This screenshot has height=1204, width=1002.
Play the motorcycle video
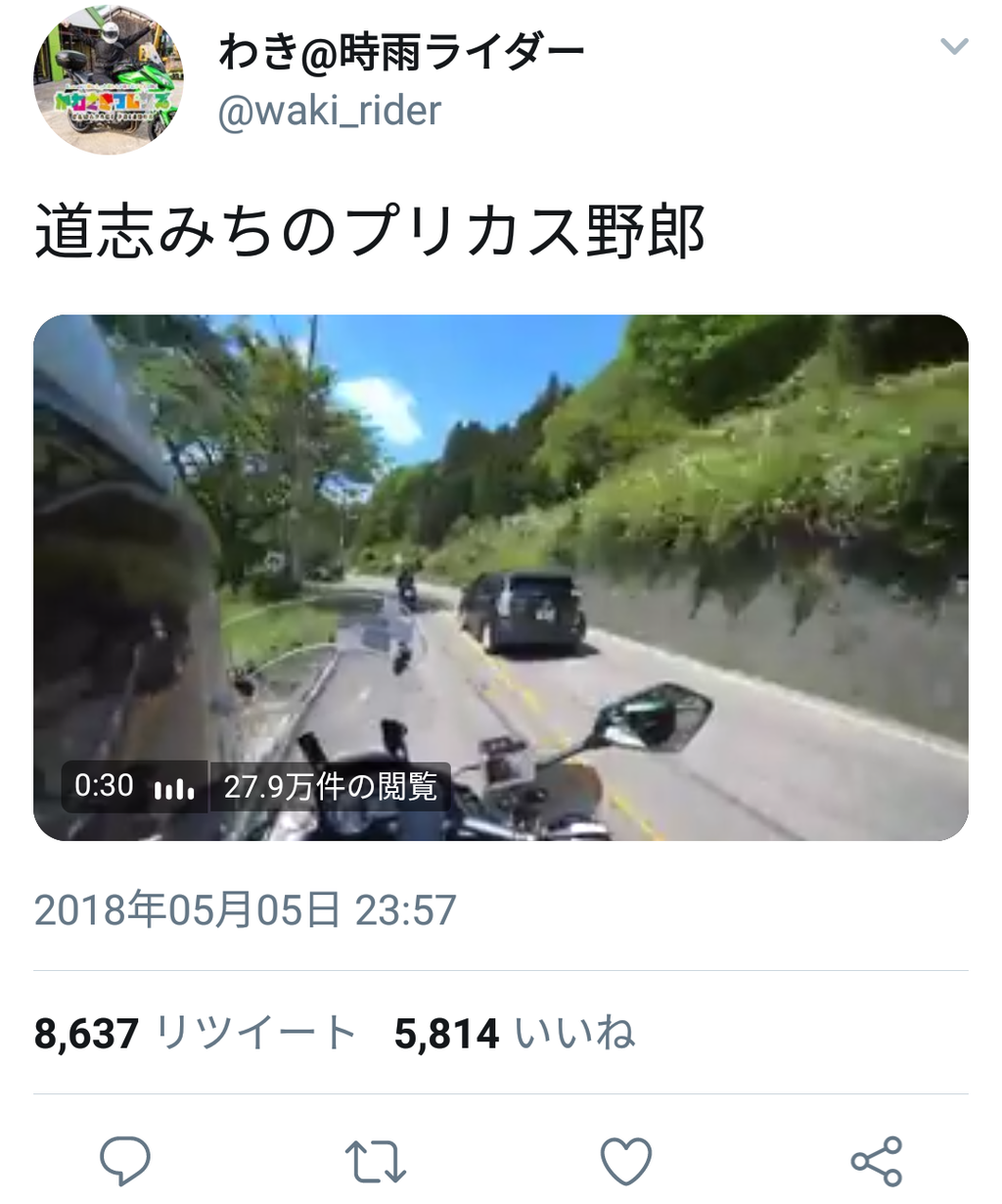tap(501, 578)
